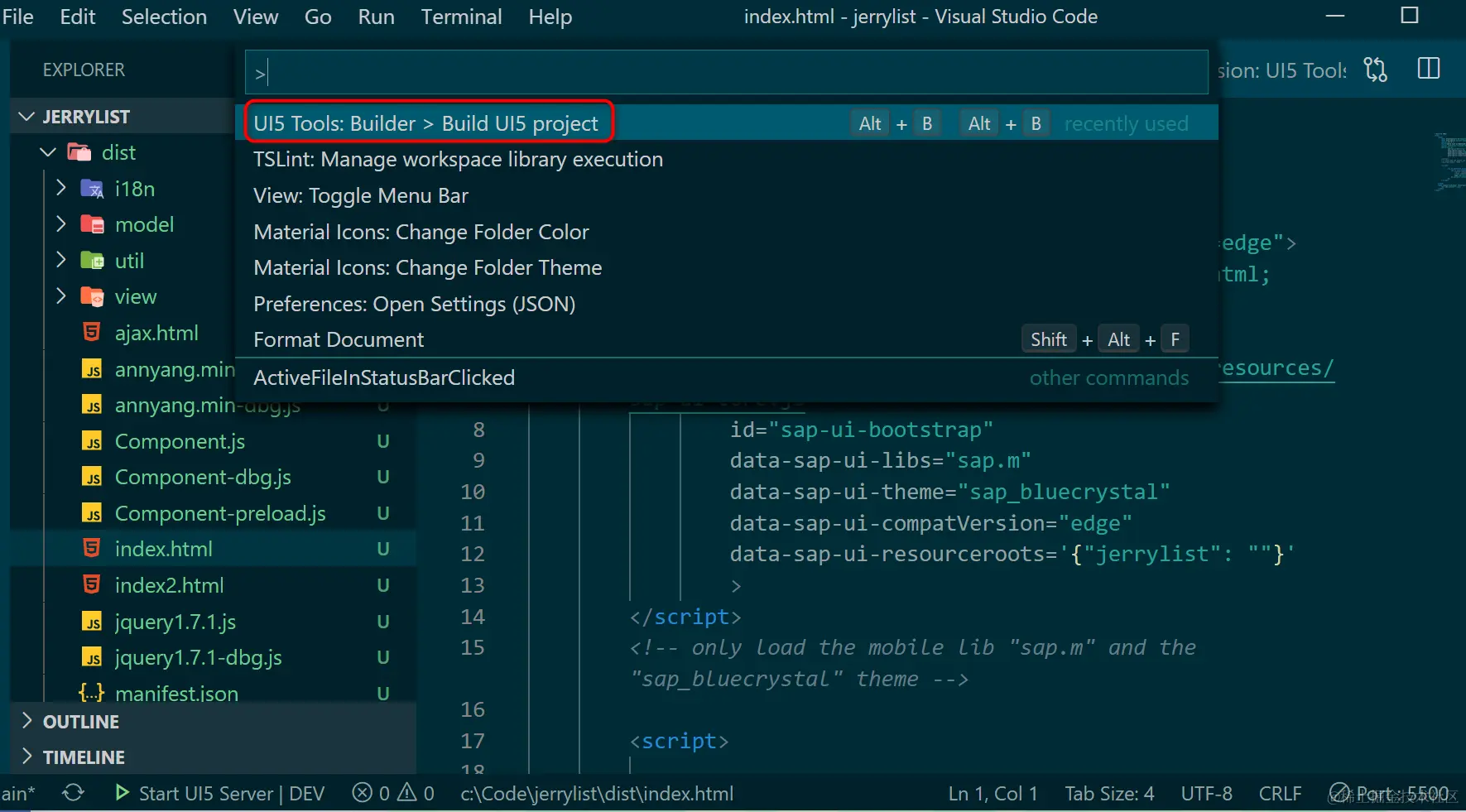Screen dimensions: 1466x812
Task: Collapse the dist folder chevron
Action: (48, 152)
